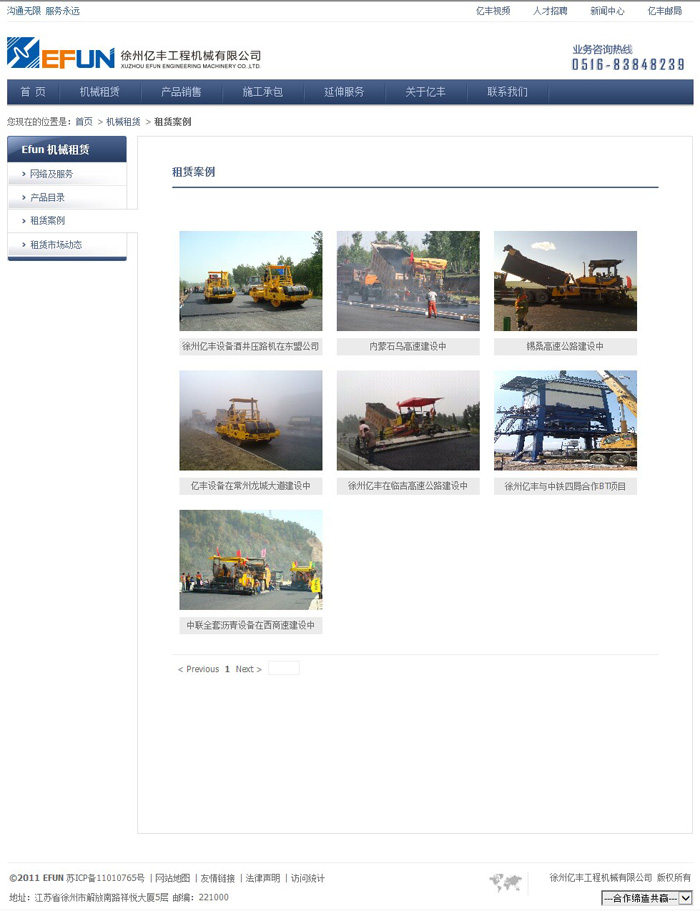700x911 pixels.
Task: Go to 亿丰邮局 top link
Action: (x=665, y=11)
